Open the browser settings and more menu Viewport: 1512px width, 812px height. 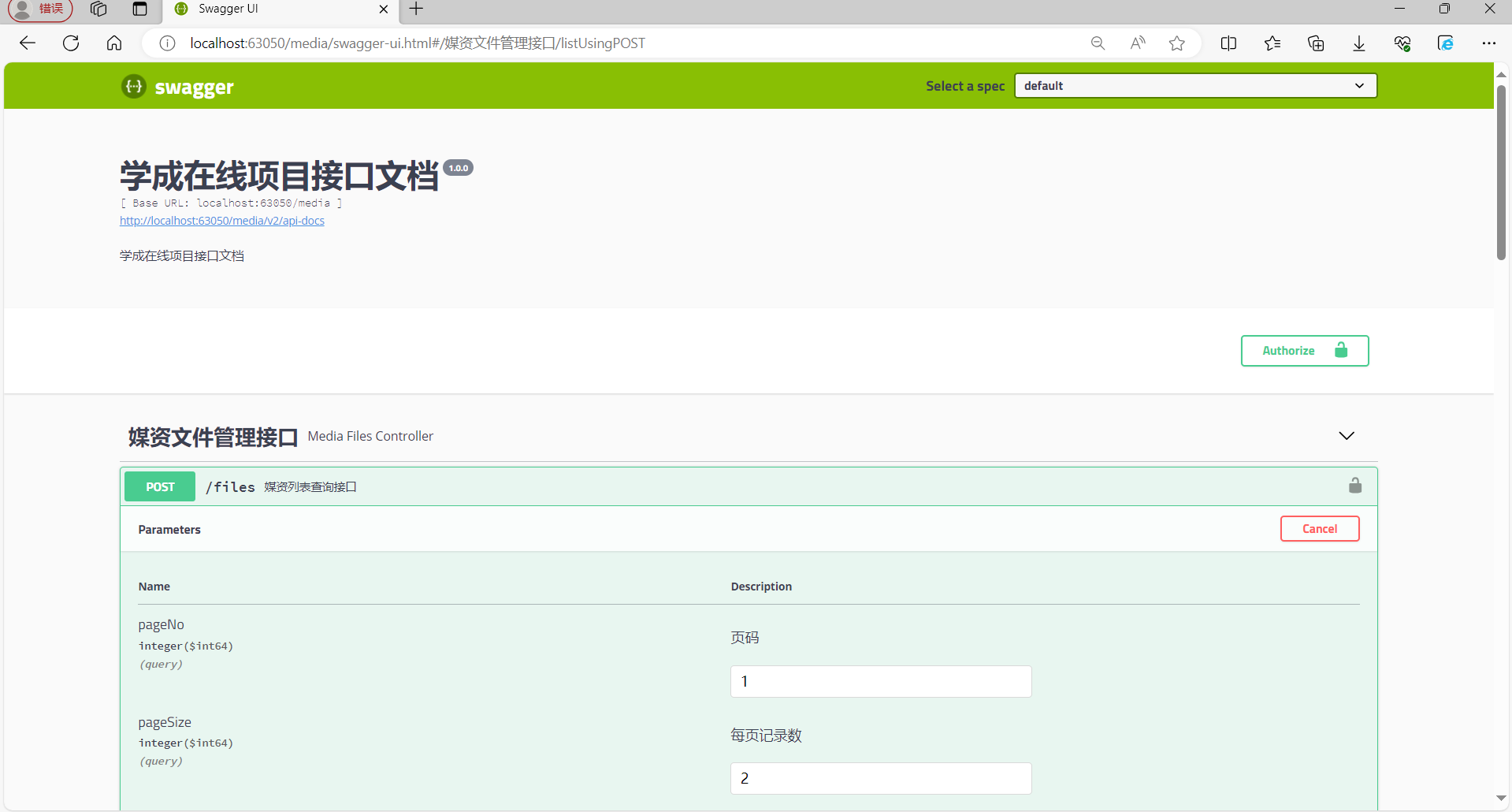1488,43
